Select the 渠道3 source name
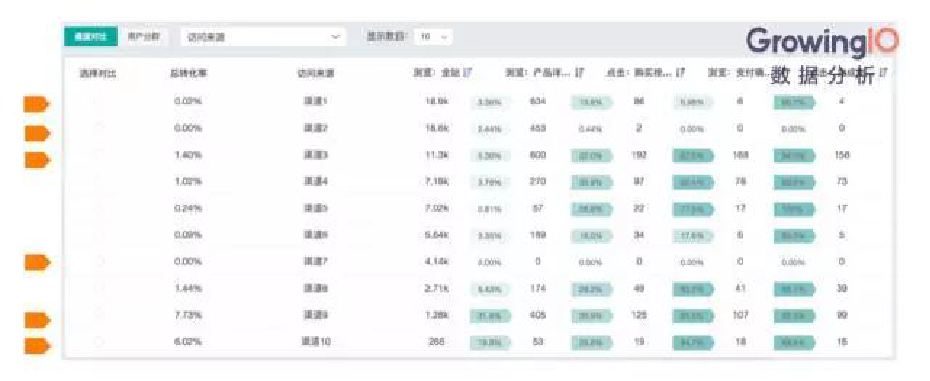Image resolution: width=930 pixels, height=381 pixels. tap(316, 155)
